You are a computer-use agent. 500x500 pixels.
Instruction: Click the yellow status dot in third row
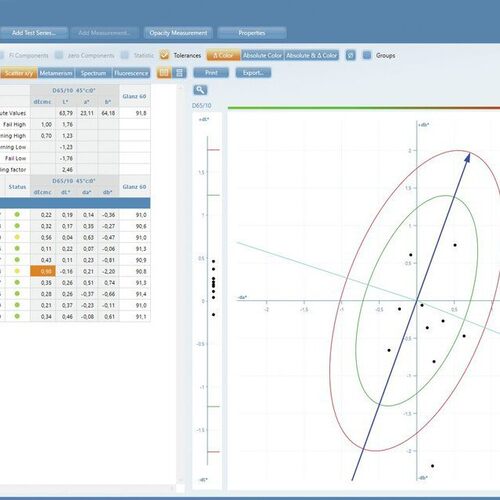click(17, 237)
